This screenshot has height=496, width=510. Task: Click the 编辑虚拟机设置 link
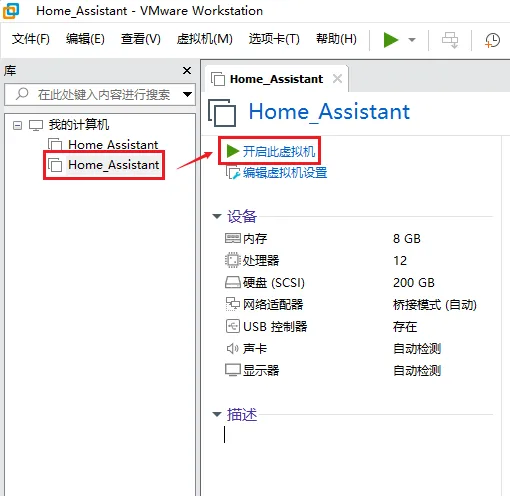285,173
